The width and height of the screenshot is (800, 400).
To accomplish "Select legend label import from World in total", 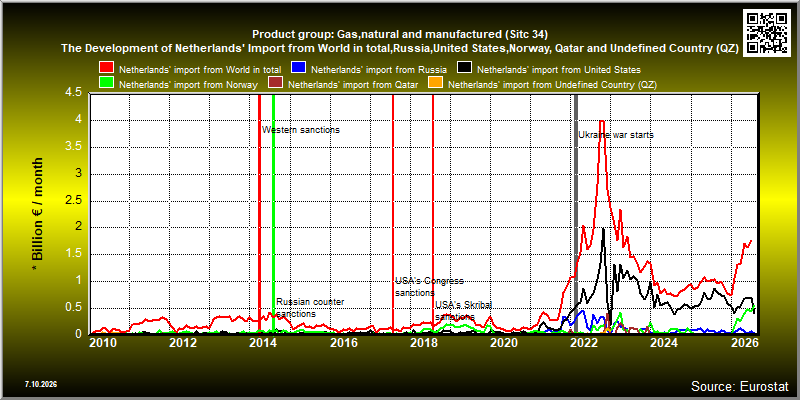I will pyautogui.click(x=200, y=69).
